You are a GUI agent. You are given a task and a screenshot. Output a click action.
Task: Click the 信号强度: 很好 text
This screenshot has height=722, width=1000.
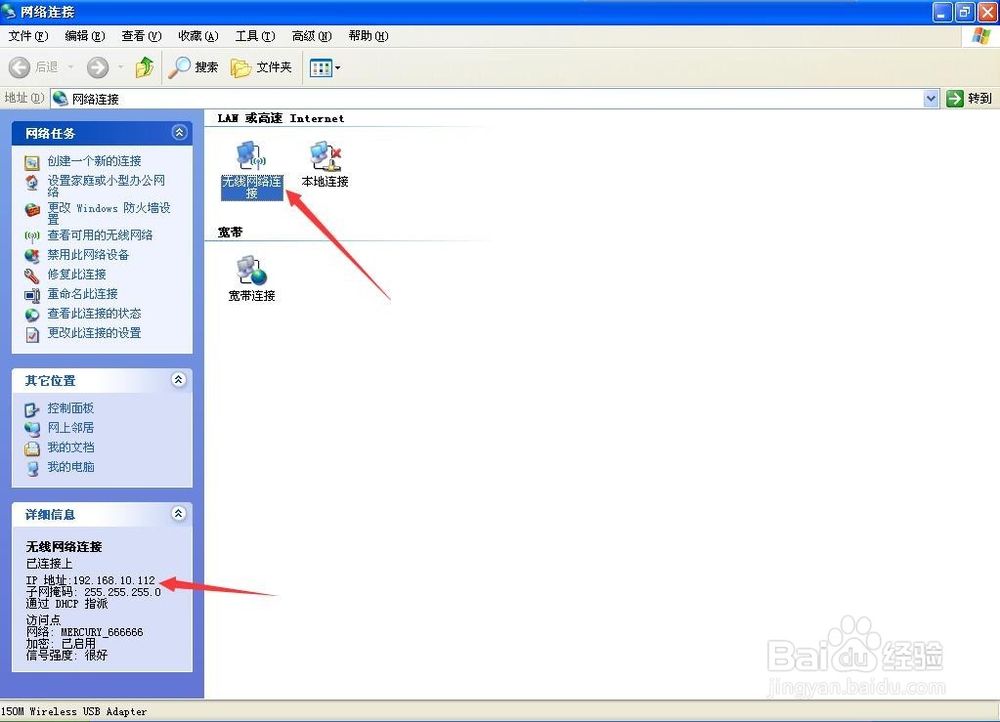(x=67, y=655)
